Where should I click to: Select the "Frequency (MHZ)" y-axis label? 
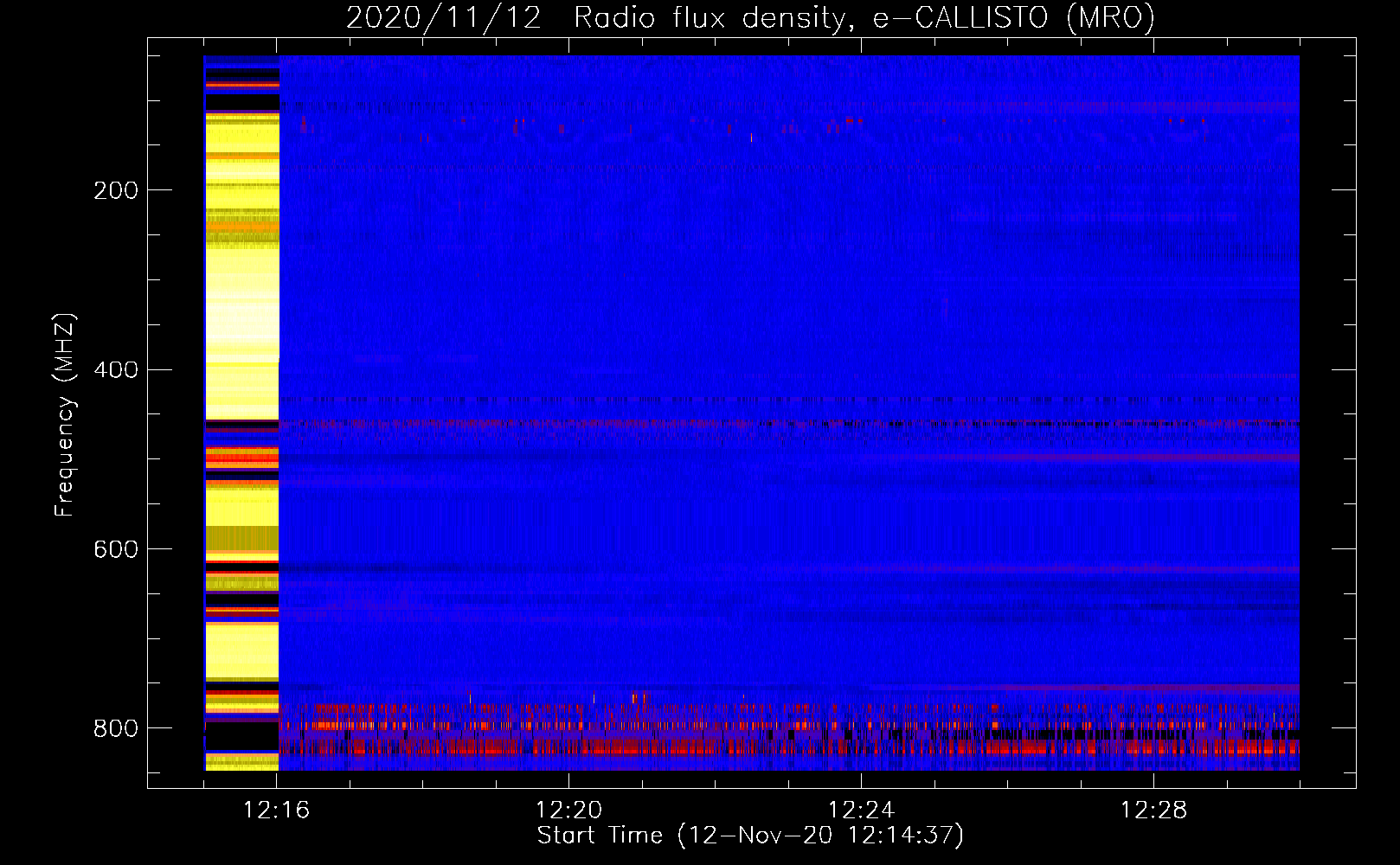tap(65, 415)
